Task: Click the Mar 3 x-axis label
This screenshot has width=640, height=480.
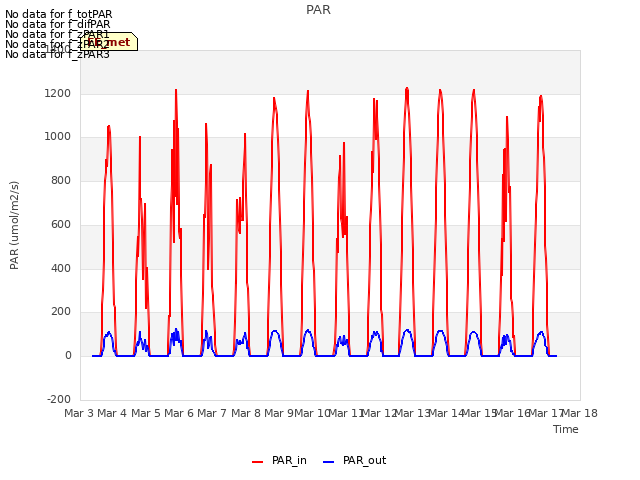Action: click(79, 413)
